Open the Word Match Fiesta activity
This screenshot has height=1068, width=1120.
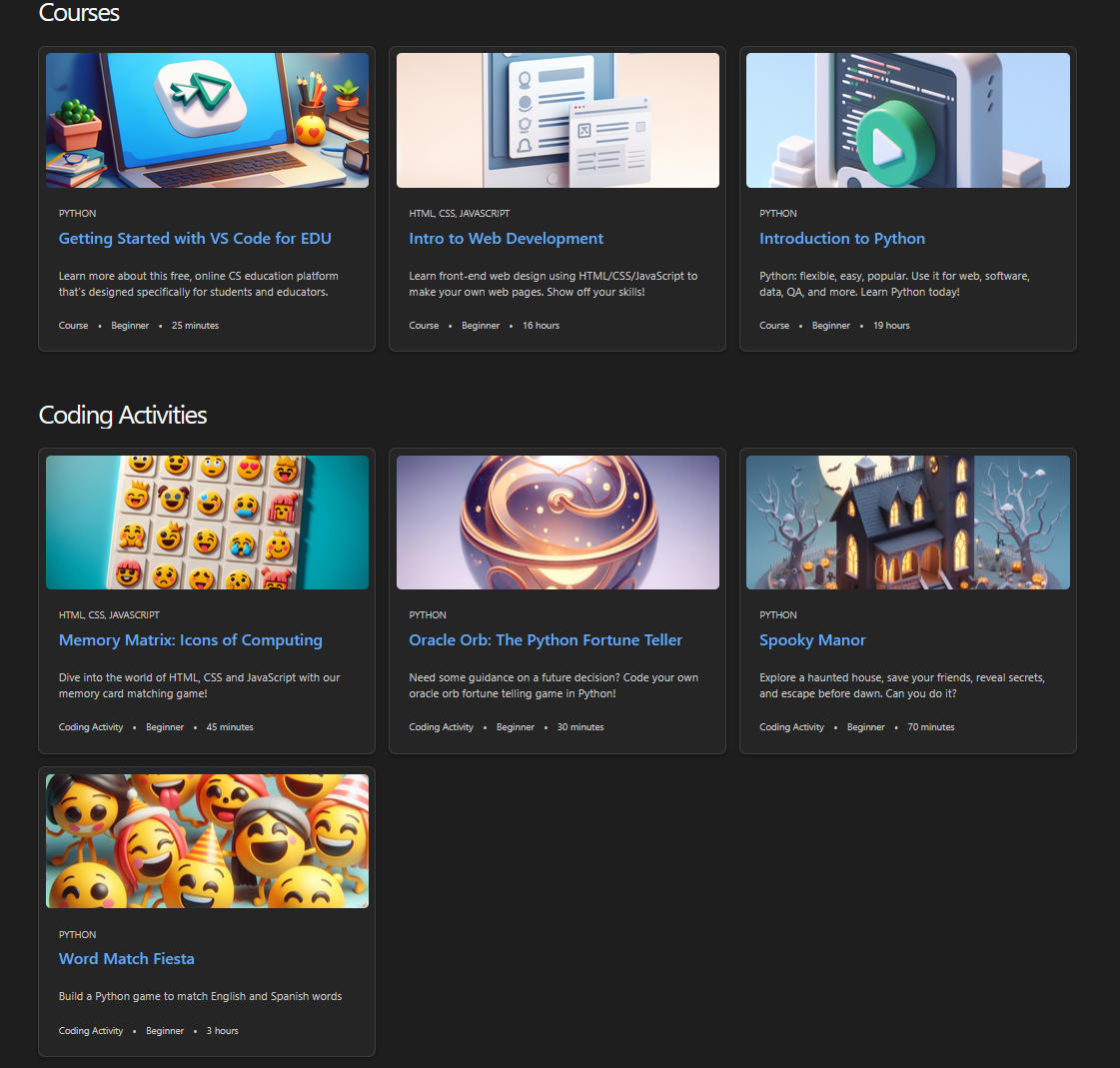click(x=126, y=958)
